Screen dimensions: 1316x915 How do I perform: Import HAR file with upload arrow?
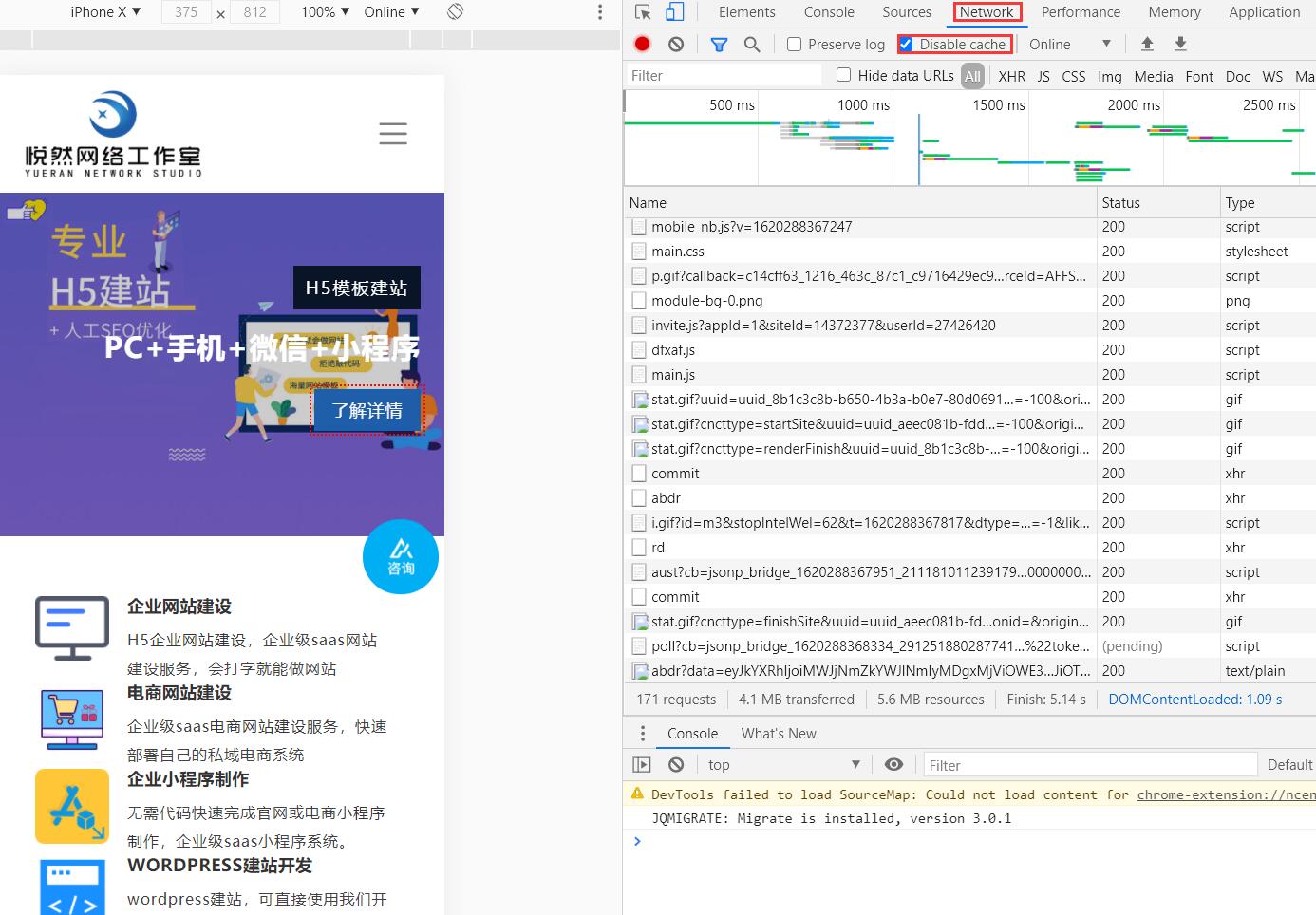1147,44
